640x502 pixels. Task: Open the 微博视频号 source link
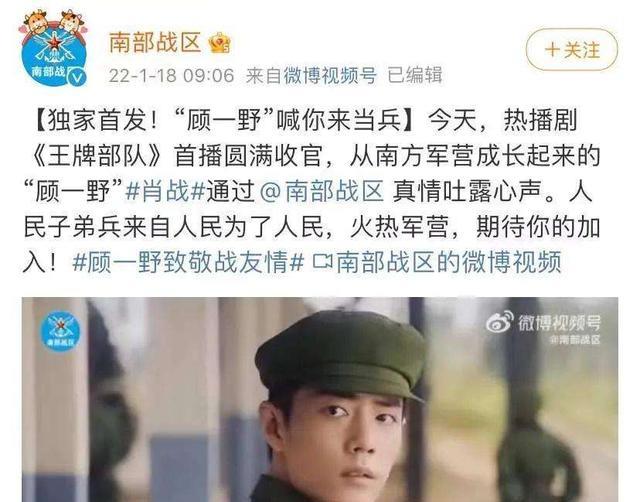click(330, 76)
